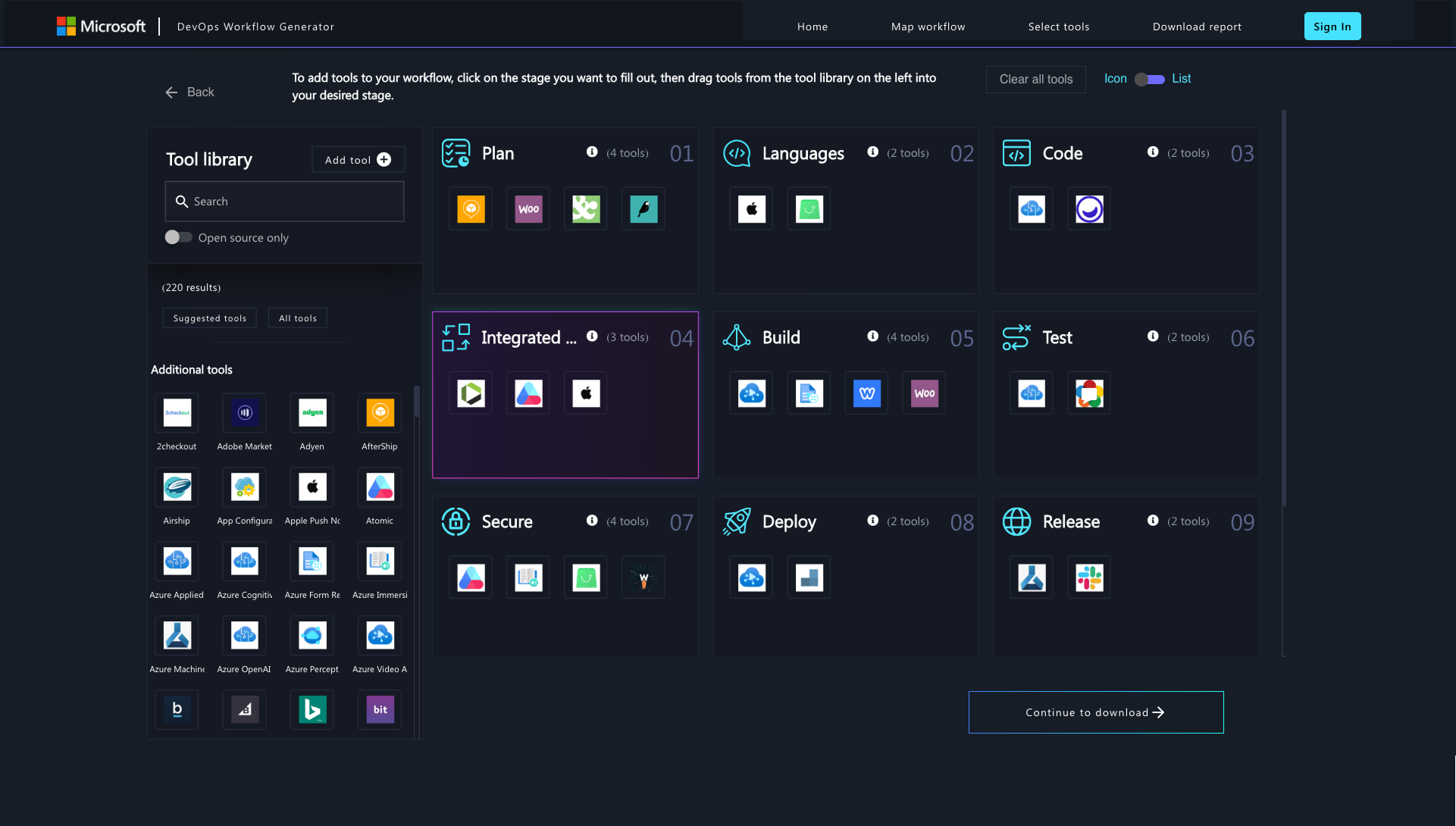Select the Azure ML icon in Release stage
This screenshot has width=1456, height=826.
coord(1032,577)
